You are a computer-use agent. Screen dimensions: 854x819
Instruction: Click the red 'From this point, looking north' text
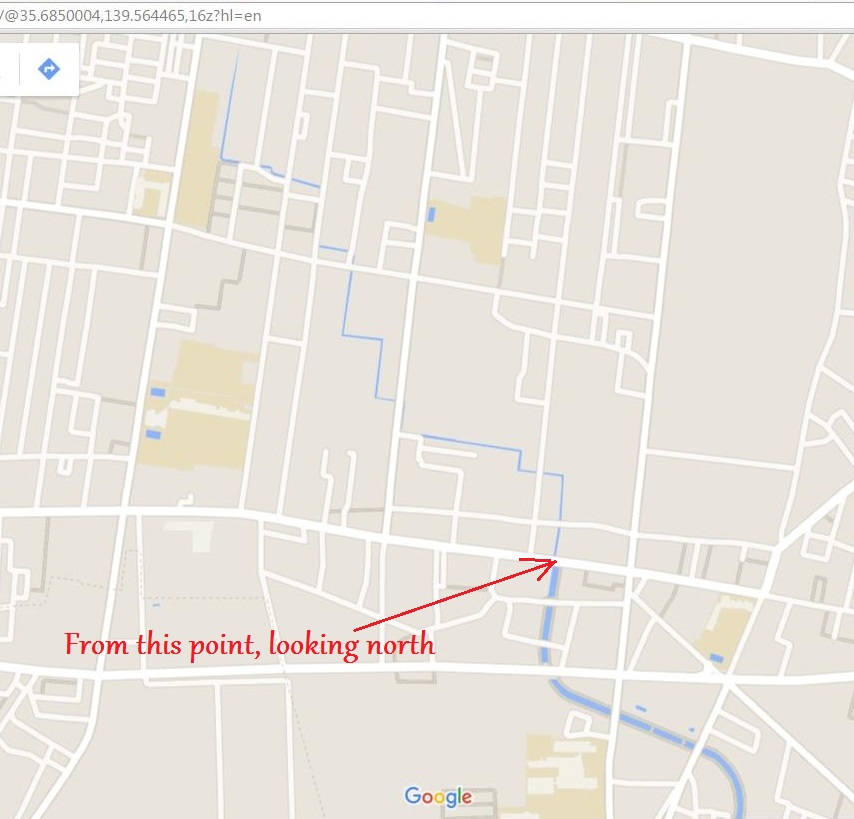point(250,645)
